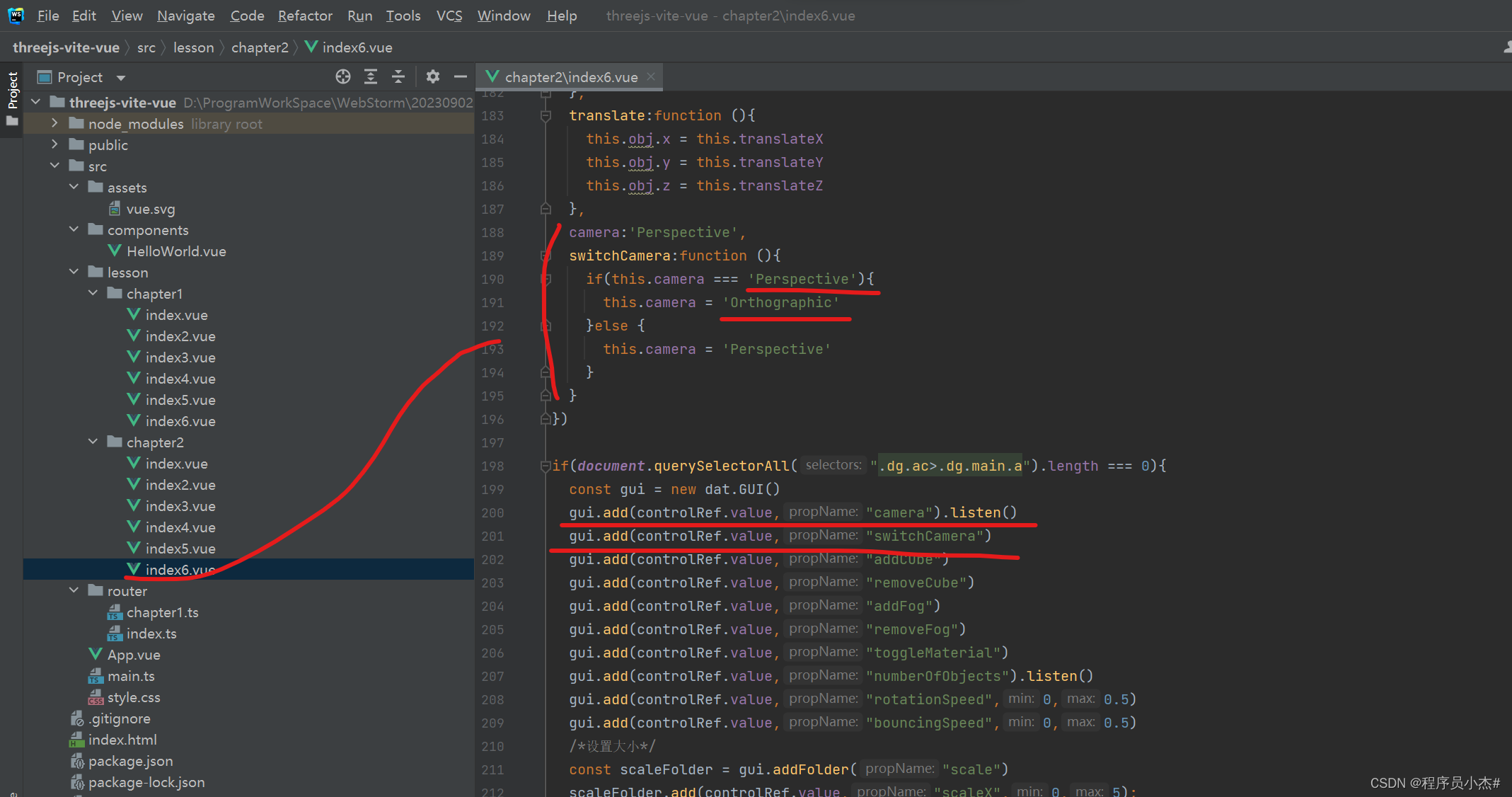Toggle the fold marker at line 183
This screenshot has width=1512, height=797.
546,115
